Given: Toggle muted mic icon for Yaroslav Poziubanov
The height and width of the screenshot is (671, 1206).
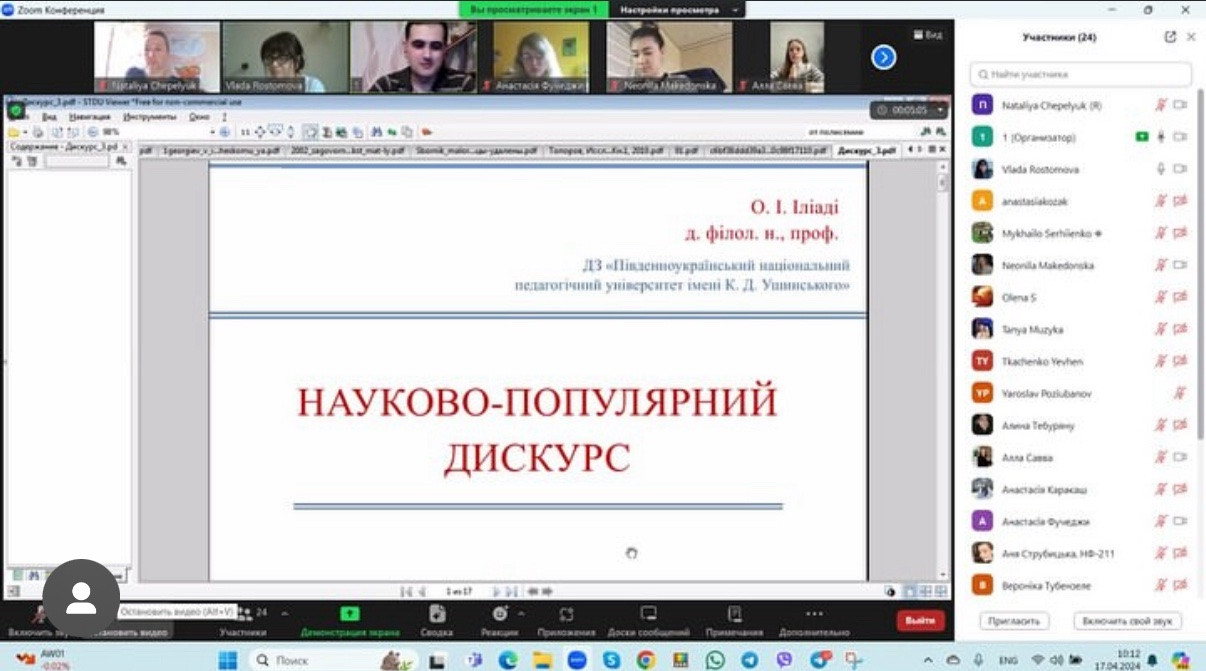Looking at the screenshot, I should [x=1180, y=393].
